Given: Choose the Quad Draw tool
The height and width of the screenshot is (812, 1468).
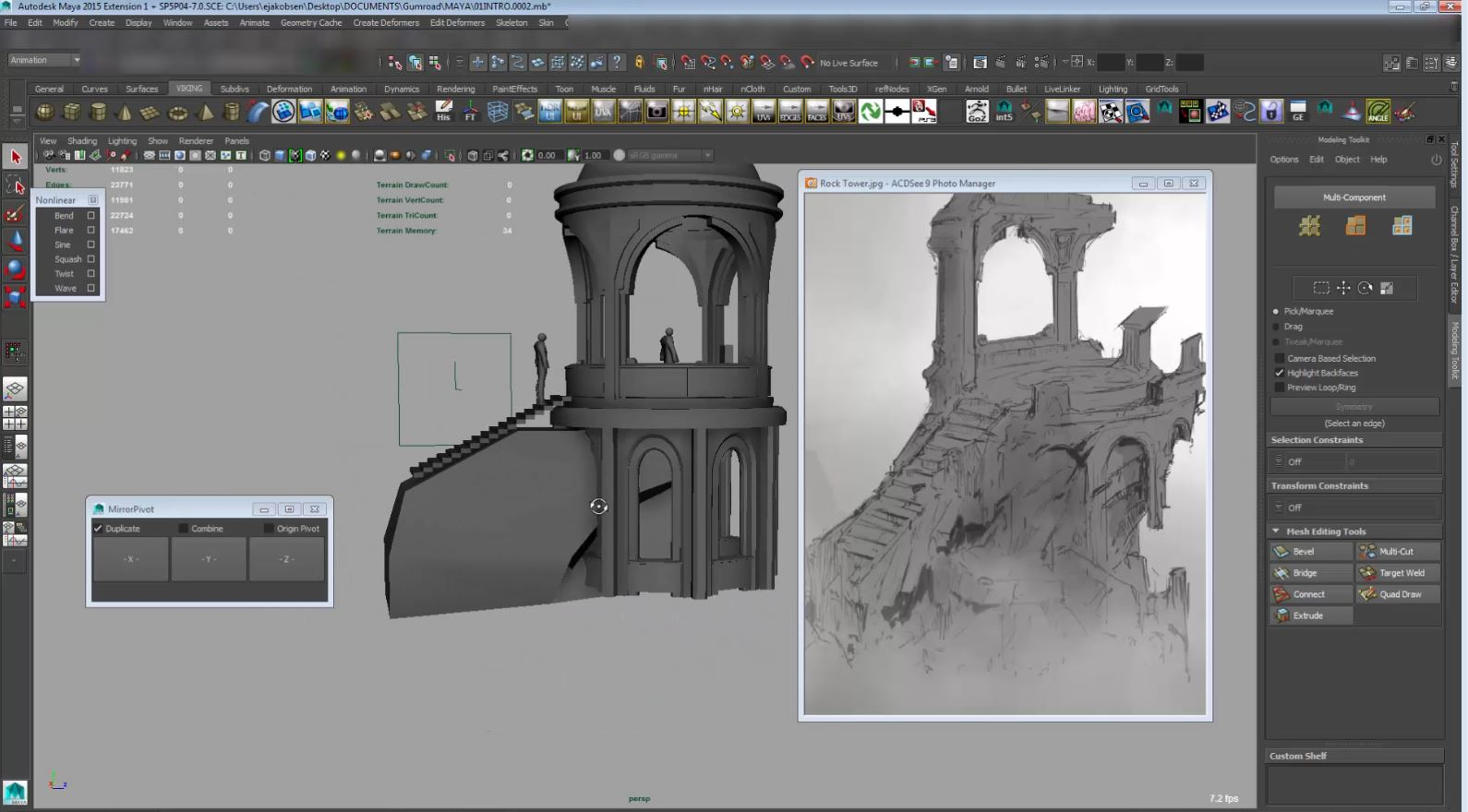Looking at the screenshot, I should 1397,594.
